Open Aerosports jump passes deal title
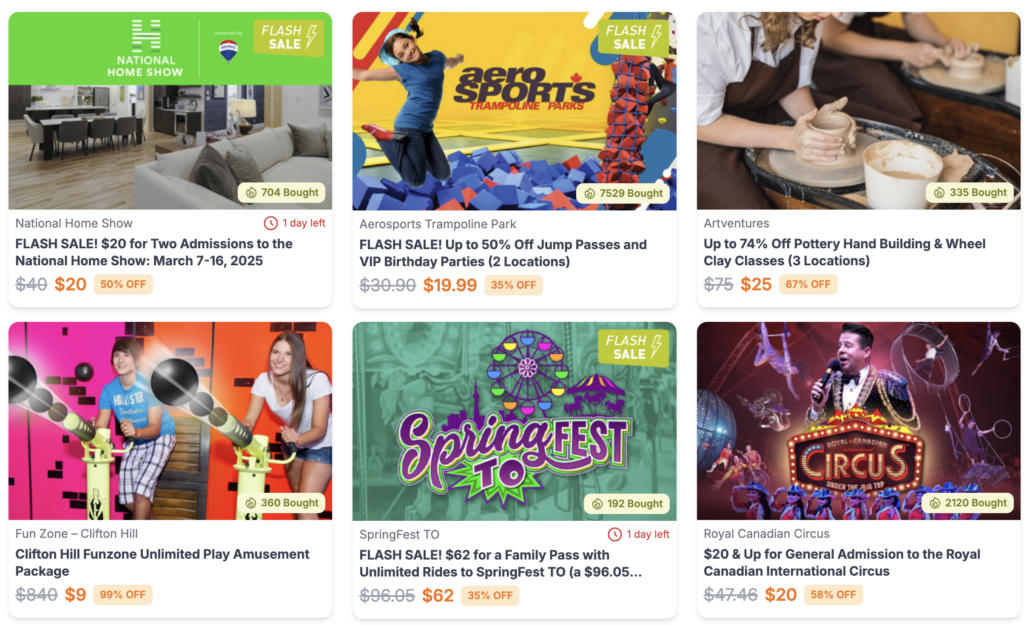 click(503, 253)
